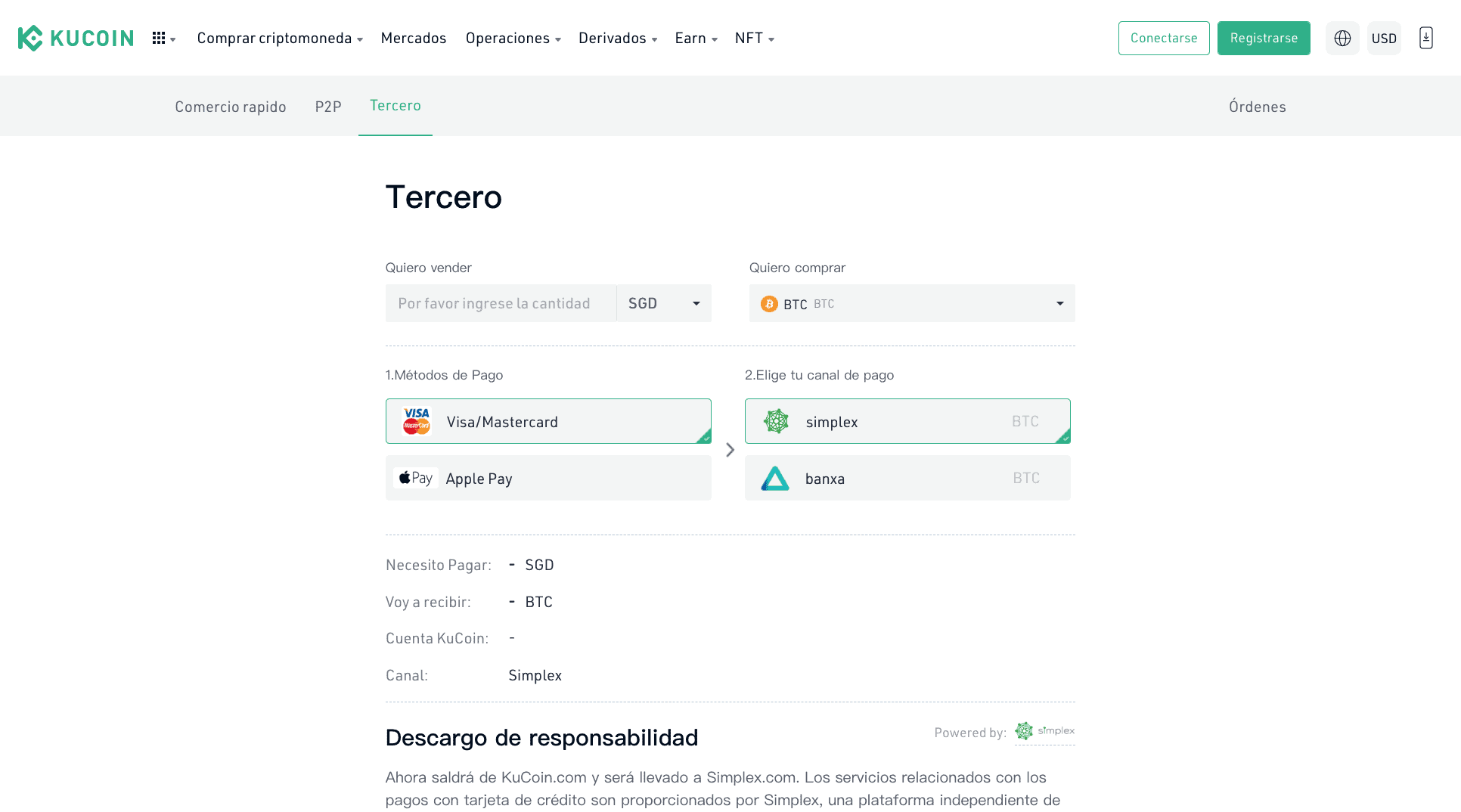Switch to P2P tab
Screen dimensions: 1461x812
[328, 107]
